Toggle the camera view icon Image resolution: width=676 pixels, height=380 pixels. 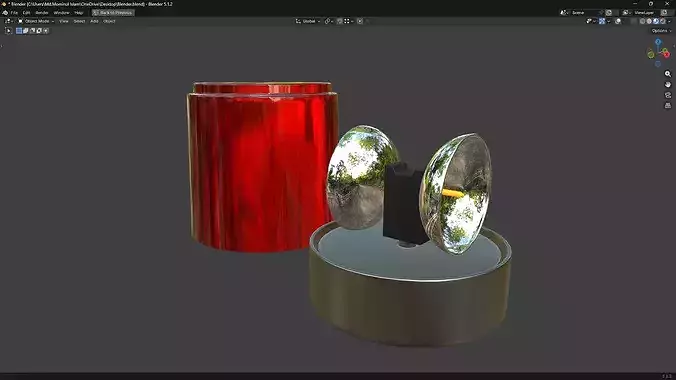click(x=668, y=95)
